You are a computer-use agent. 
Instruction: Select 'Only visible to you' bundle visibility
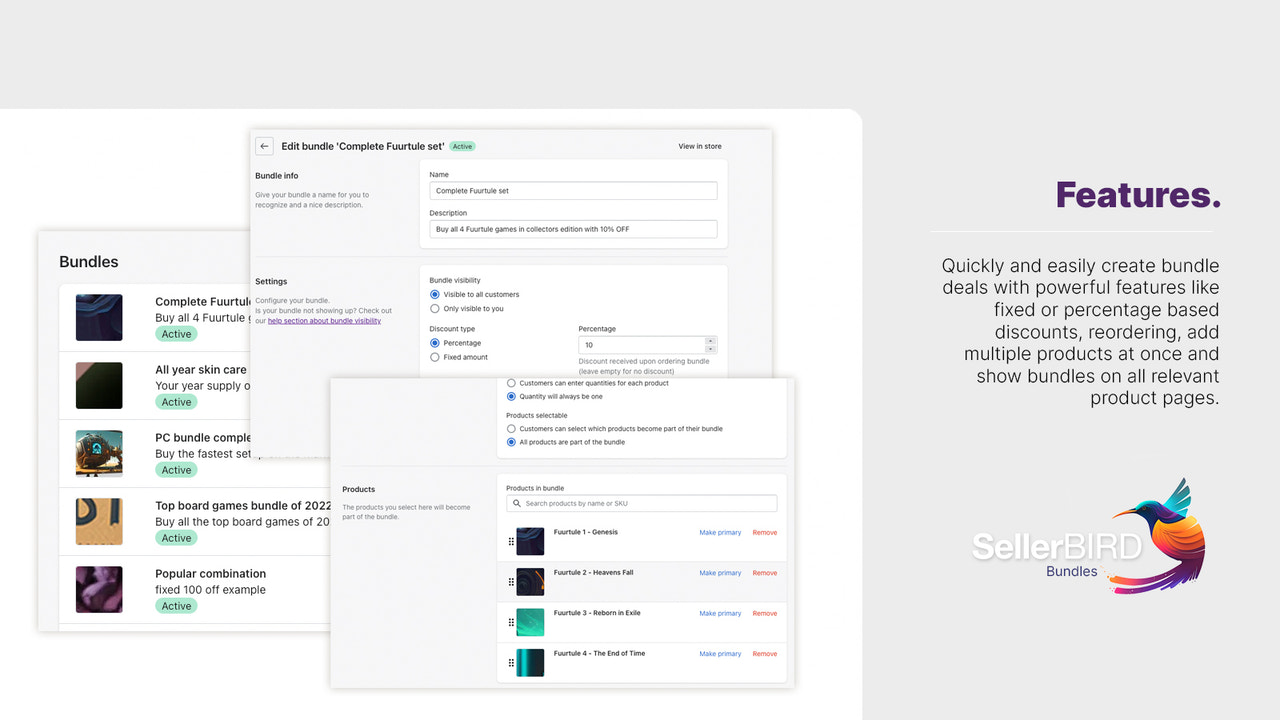[x=435, y=309]
